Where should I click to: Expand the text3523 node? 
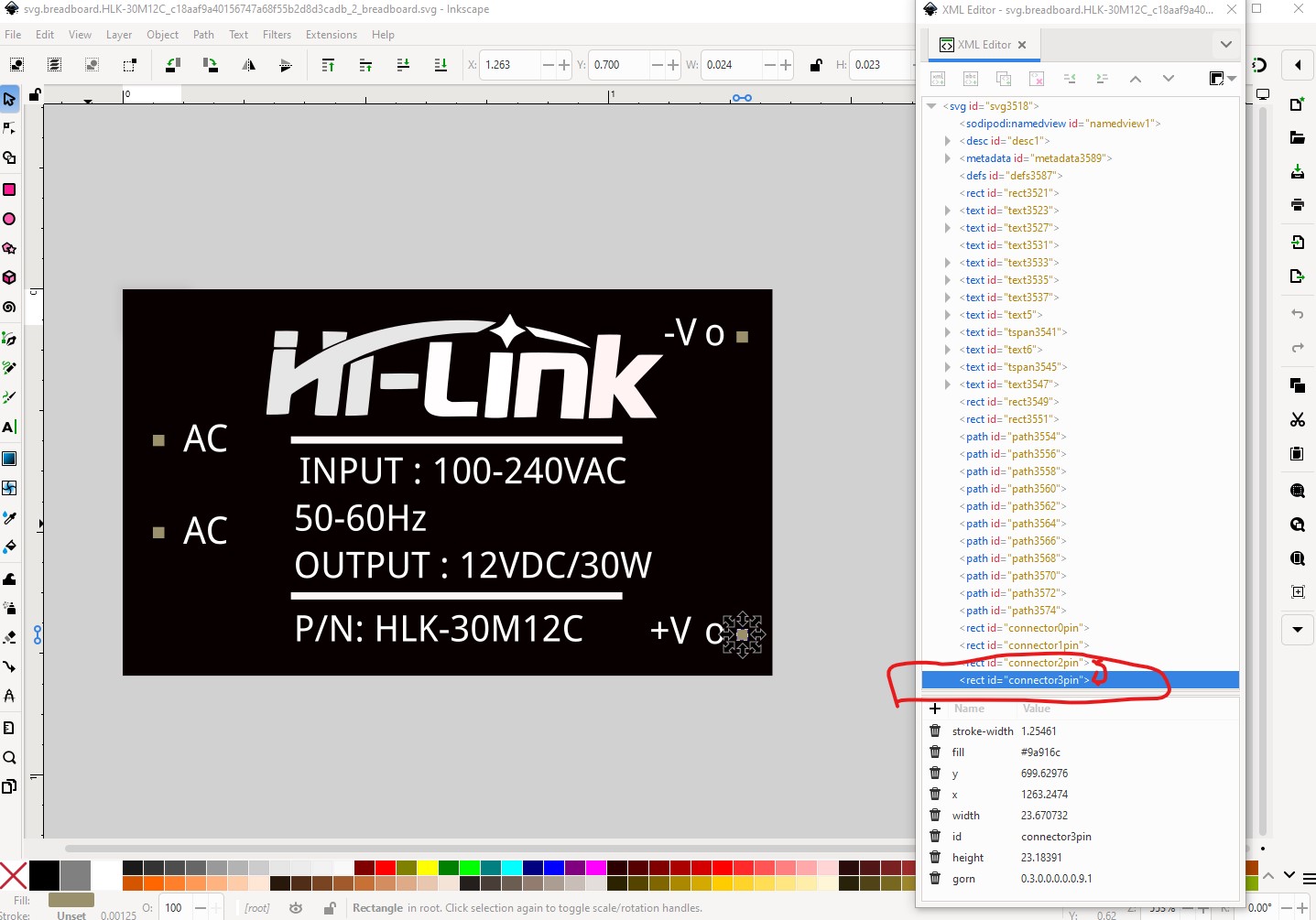coord(948,211)
